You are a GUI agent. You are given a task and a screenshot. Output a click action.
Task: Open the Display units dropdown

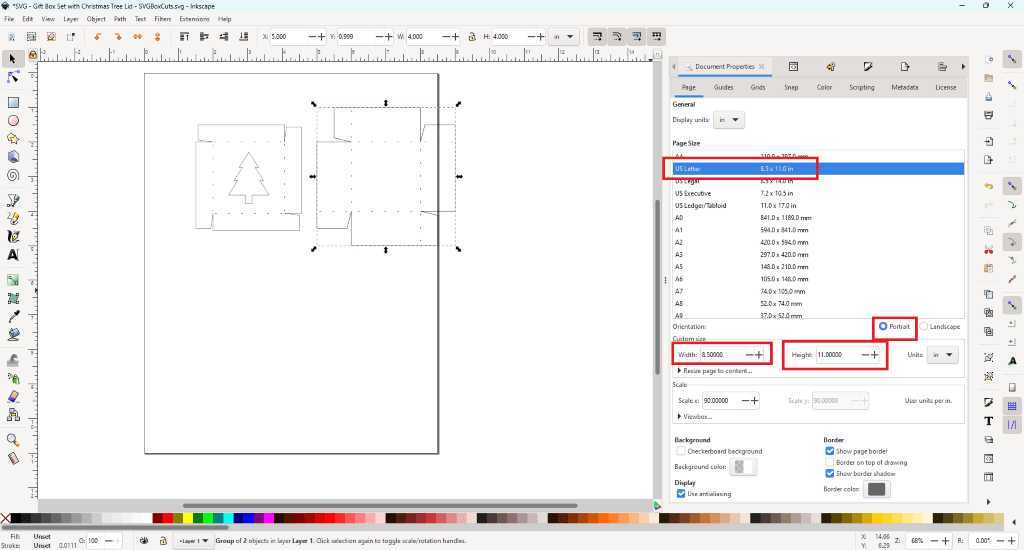click(730, 120)
